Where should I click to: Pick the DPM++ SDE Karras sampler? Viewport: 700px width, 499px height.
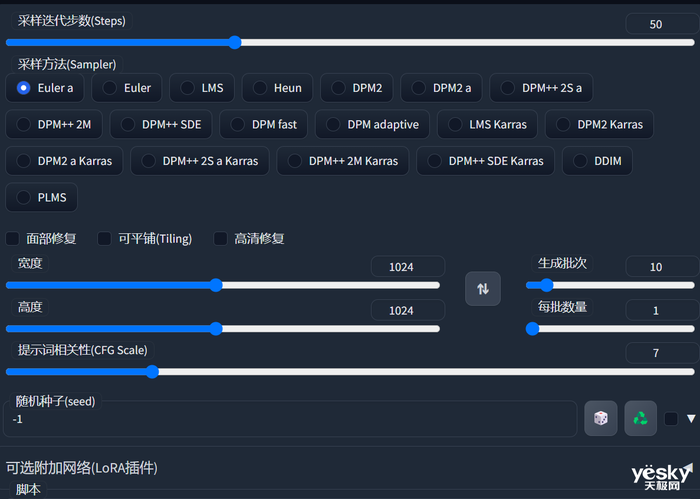485,161
